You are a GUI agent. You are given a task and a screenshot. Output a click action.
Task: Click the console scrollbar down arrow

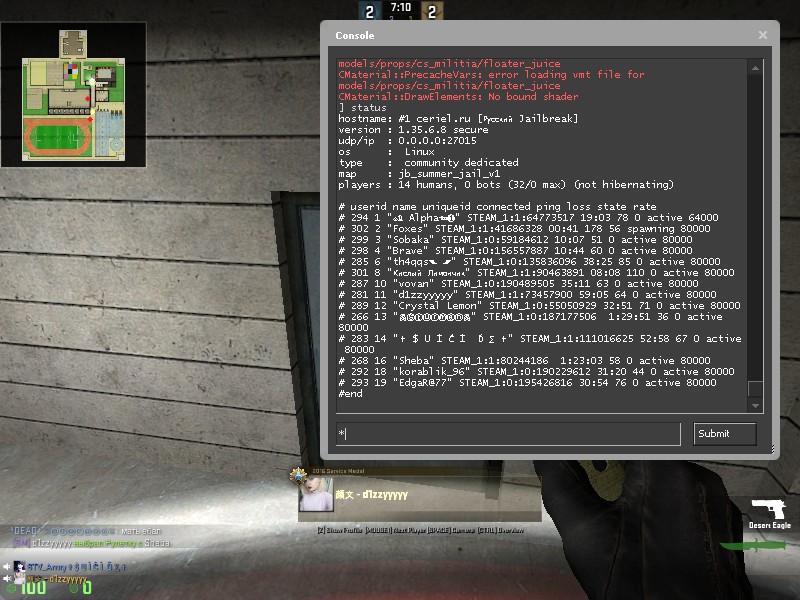755,403
